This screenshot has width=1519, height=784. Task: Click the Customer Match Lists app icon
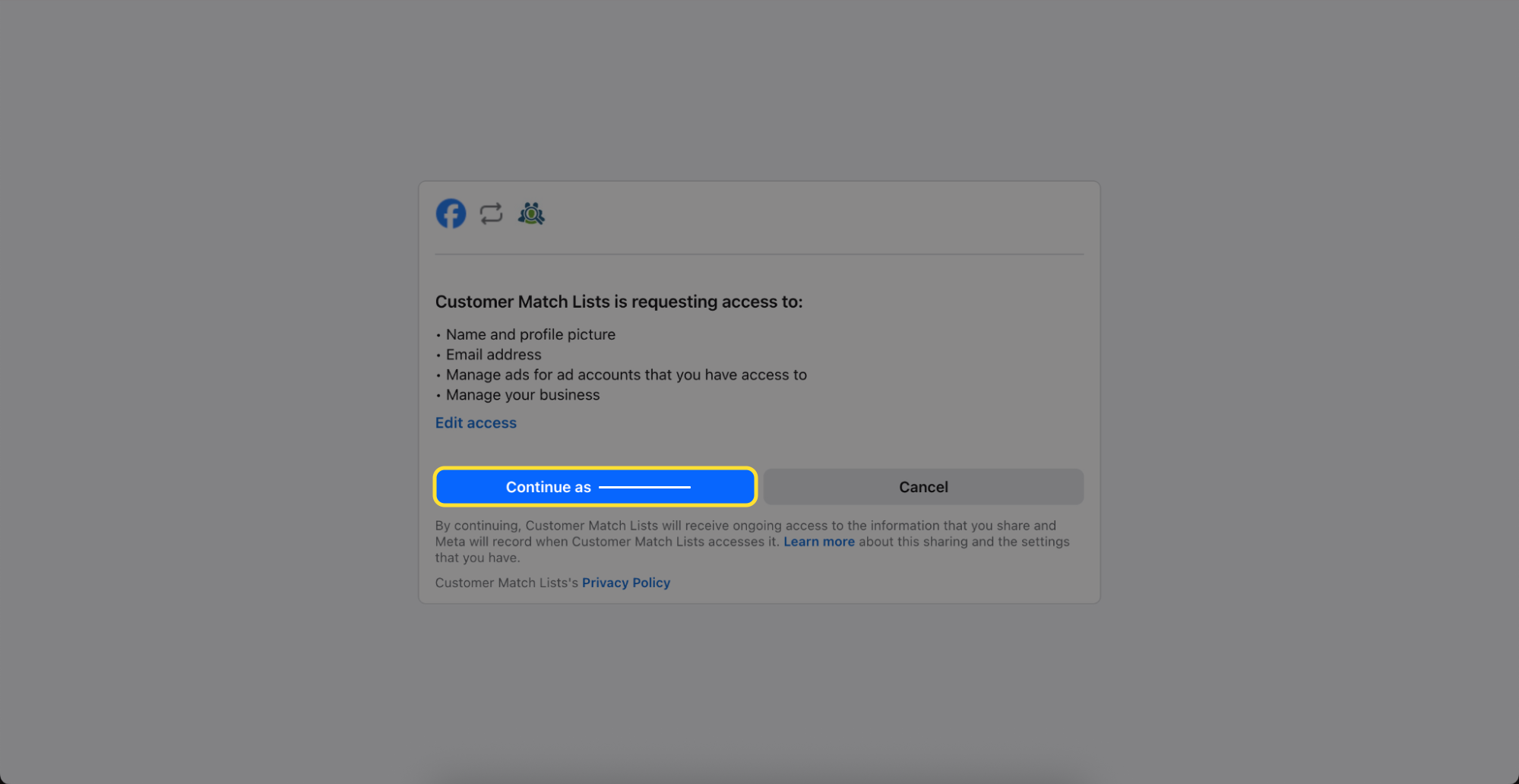point(531,214)
